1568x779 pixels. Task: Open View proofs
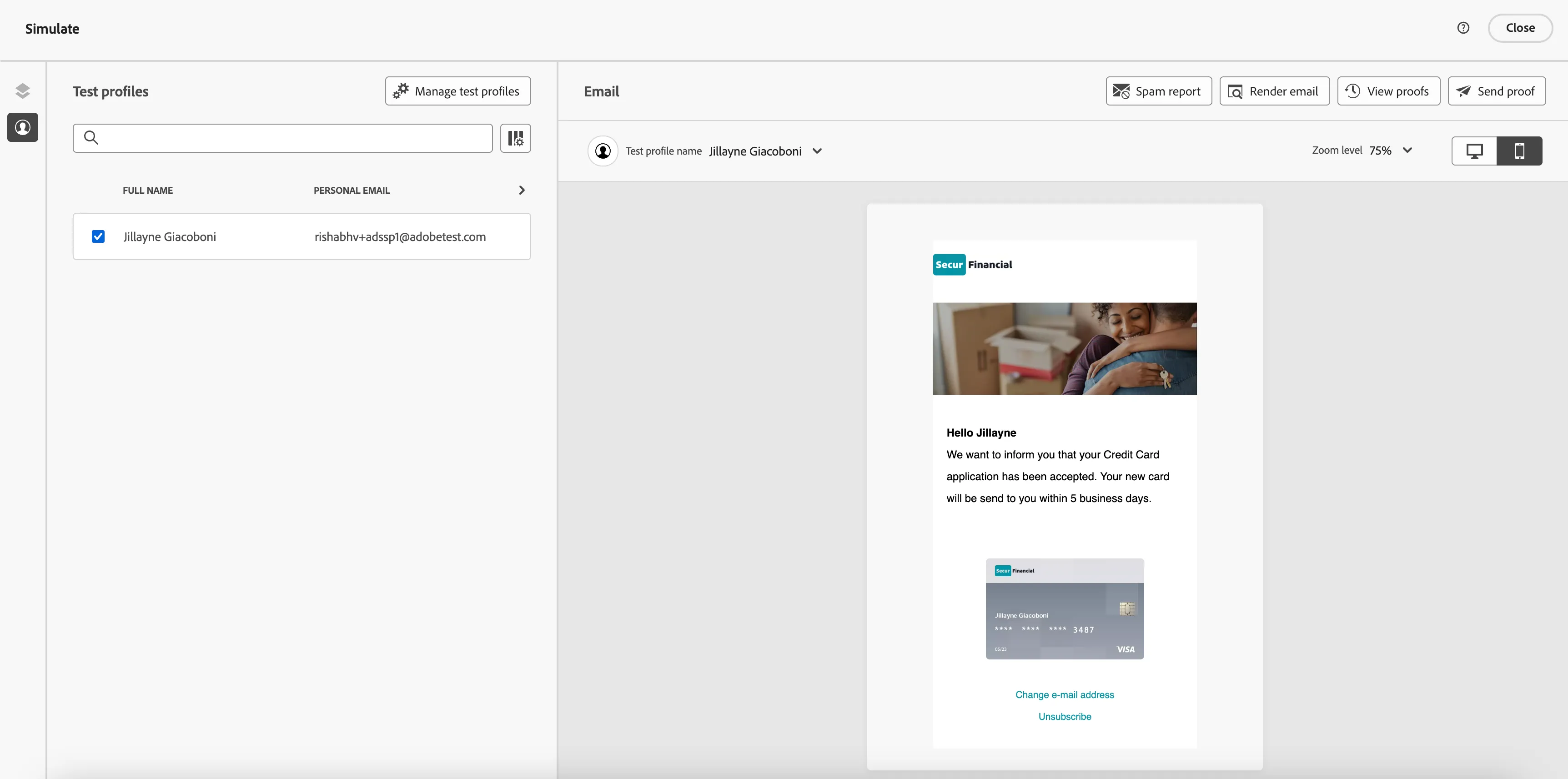coord(1388,91)
